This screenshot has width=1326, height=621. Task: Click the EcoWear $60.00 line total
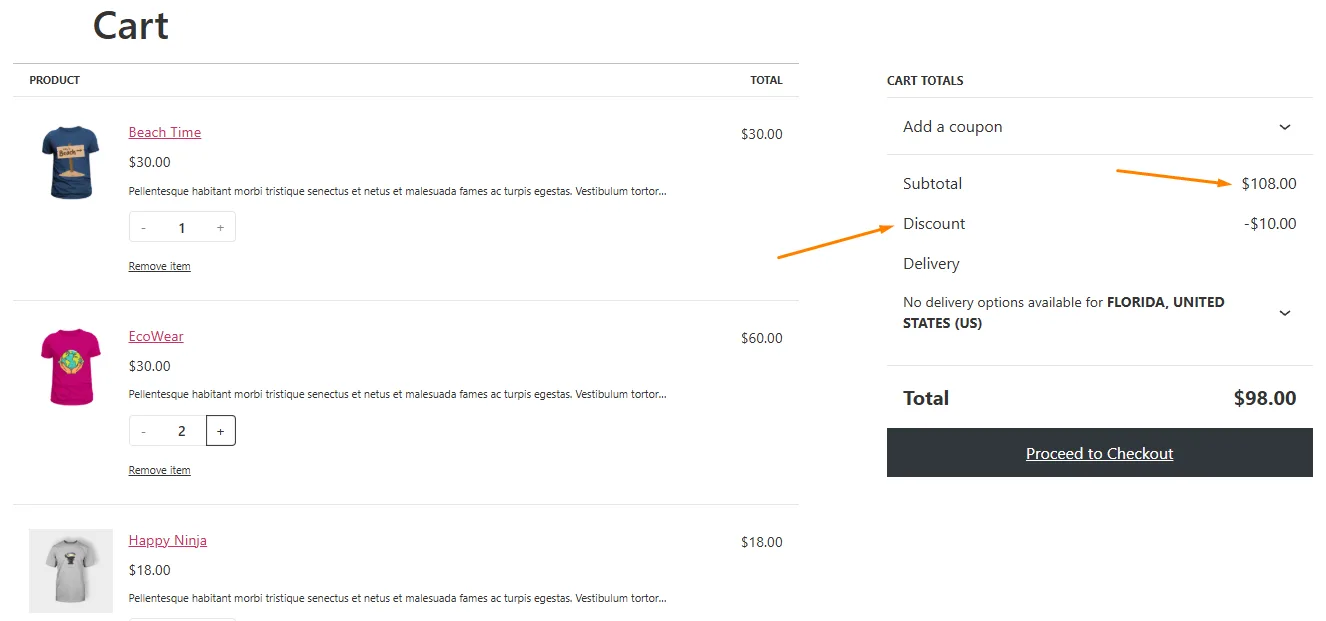pos(761,338)
